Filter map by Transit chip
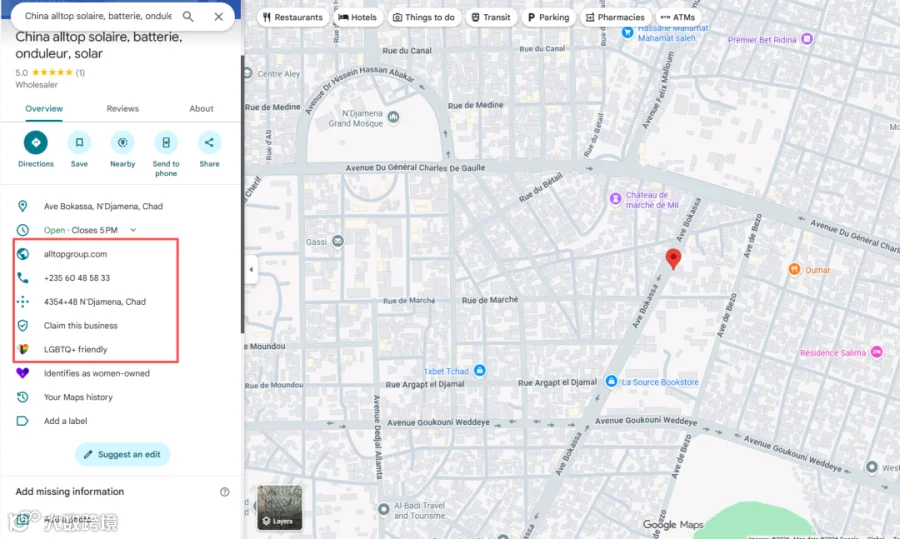This screenshot has width=900, height=539. 491,17
